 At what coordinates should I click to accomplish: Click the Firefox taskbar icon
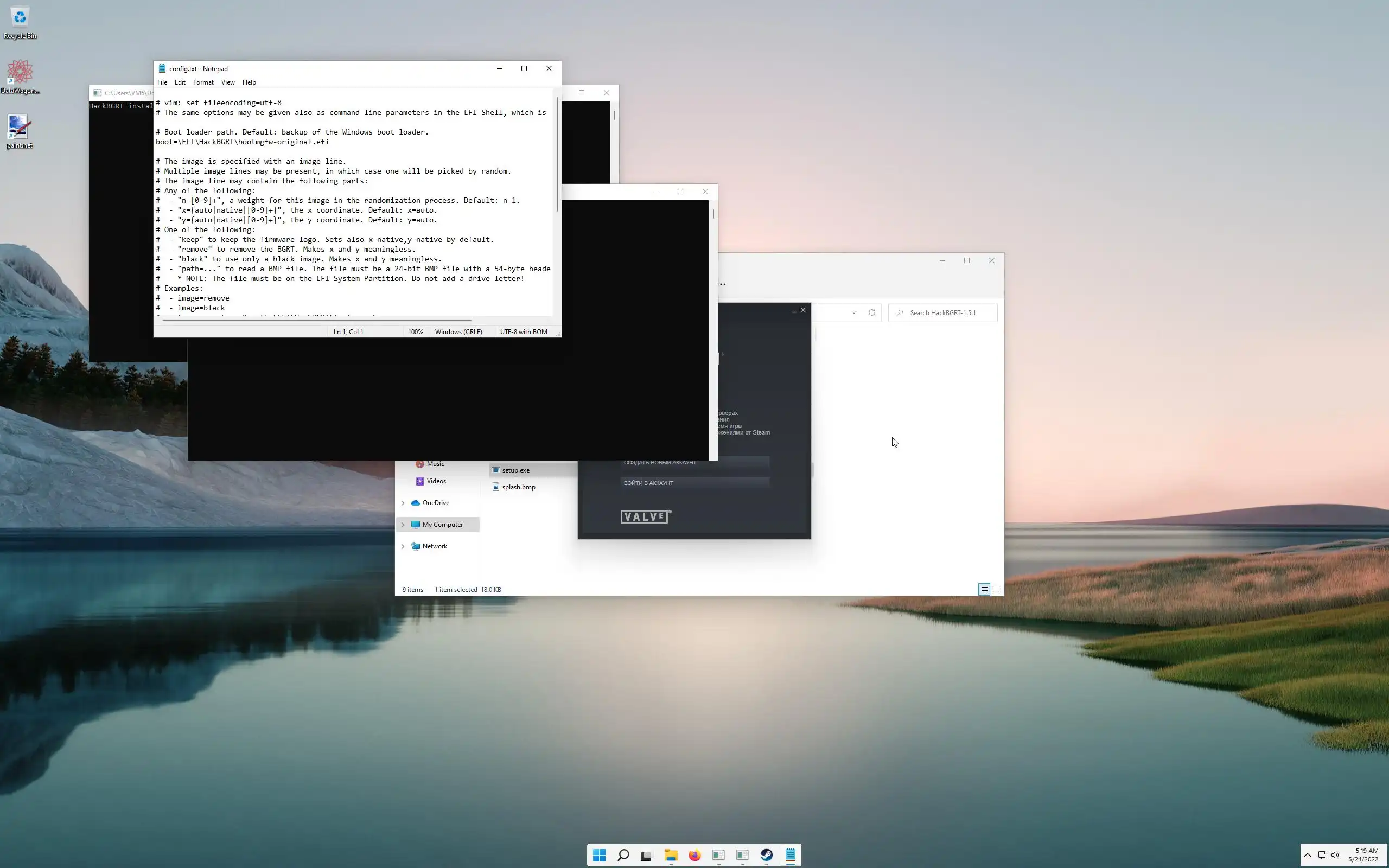694,855
